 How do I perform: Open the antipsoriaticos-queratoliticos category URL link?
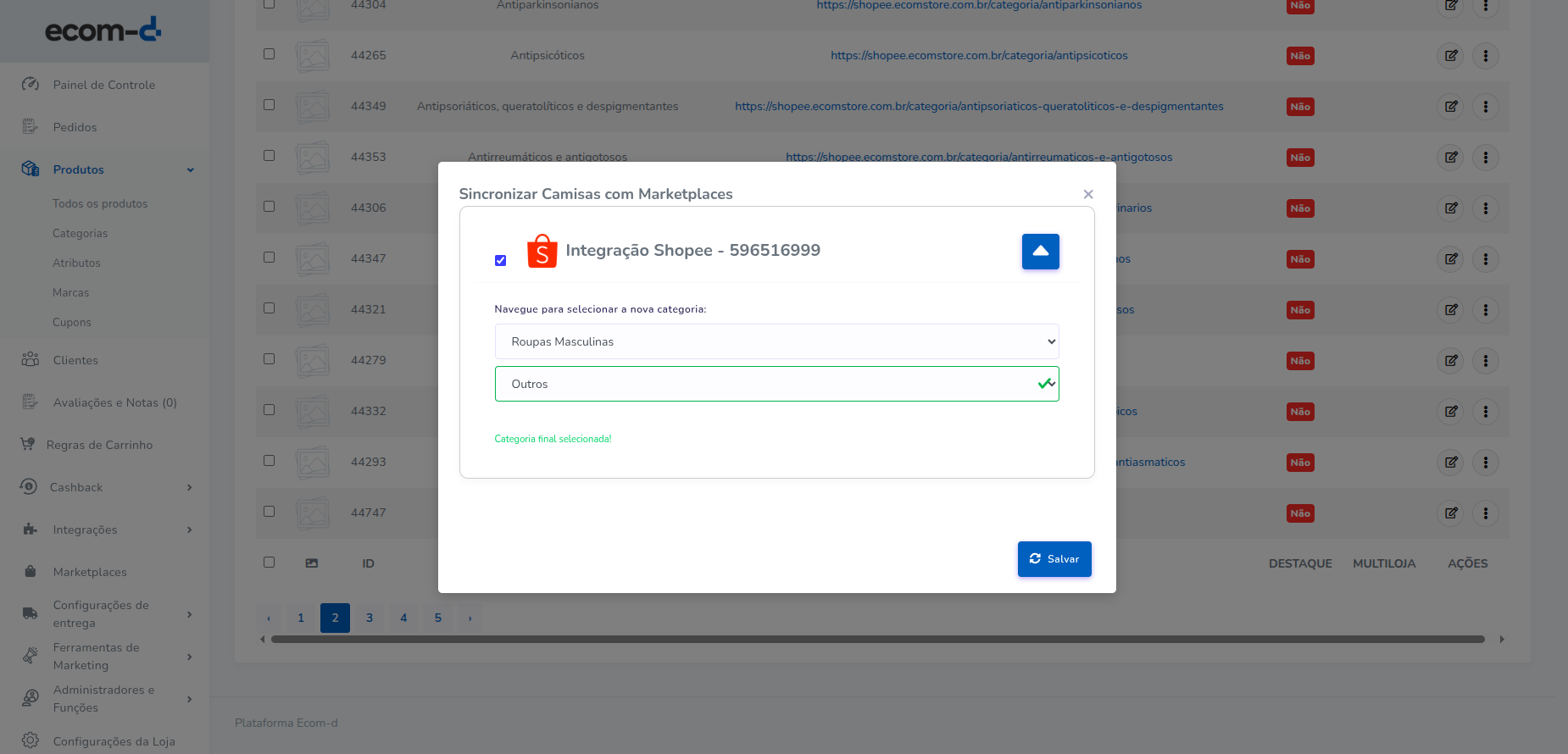(x=979, y=107)
